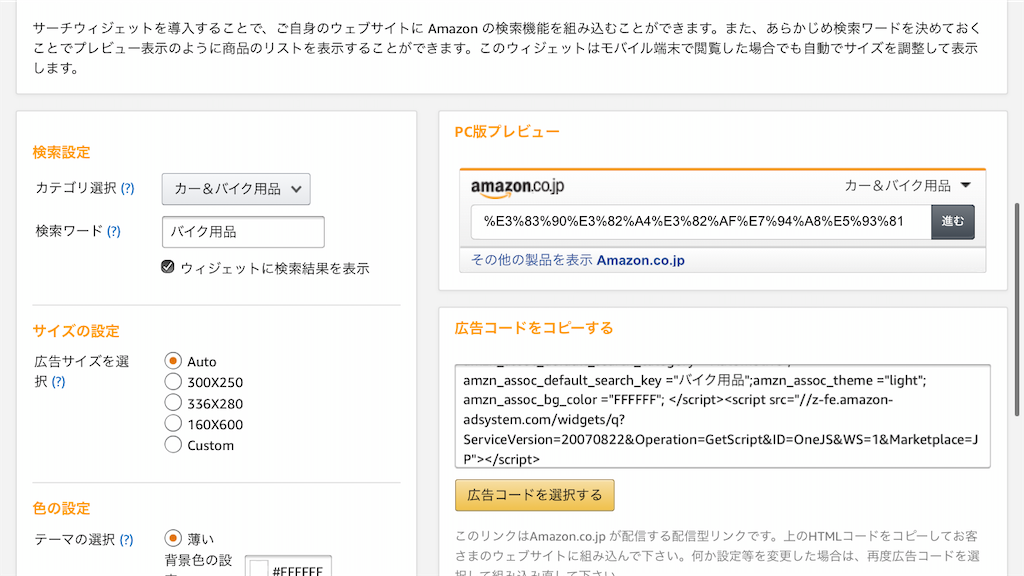This screenshot has width=1024, height=576.
Task: Select the 300X250 ad size option
Action: (x=173, y=381)
